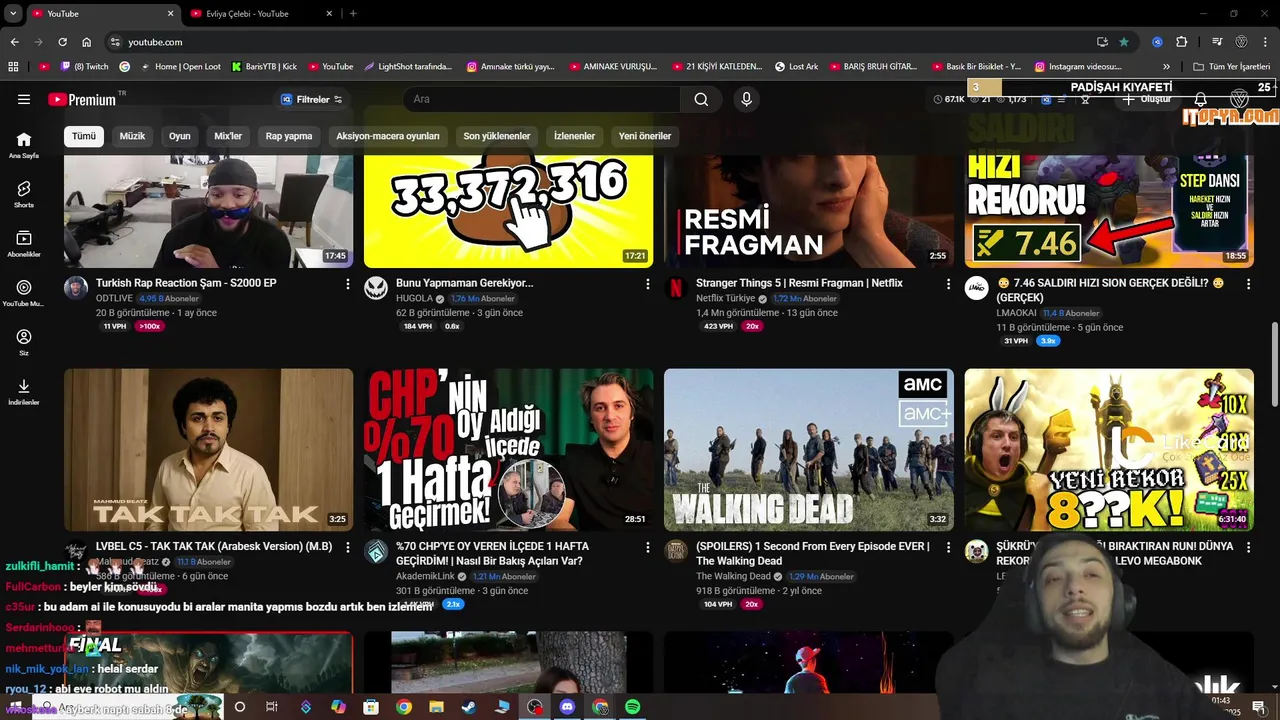Open Steam from the taskbar

tap(468, 707)
